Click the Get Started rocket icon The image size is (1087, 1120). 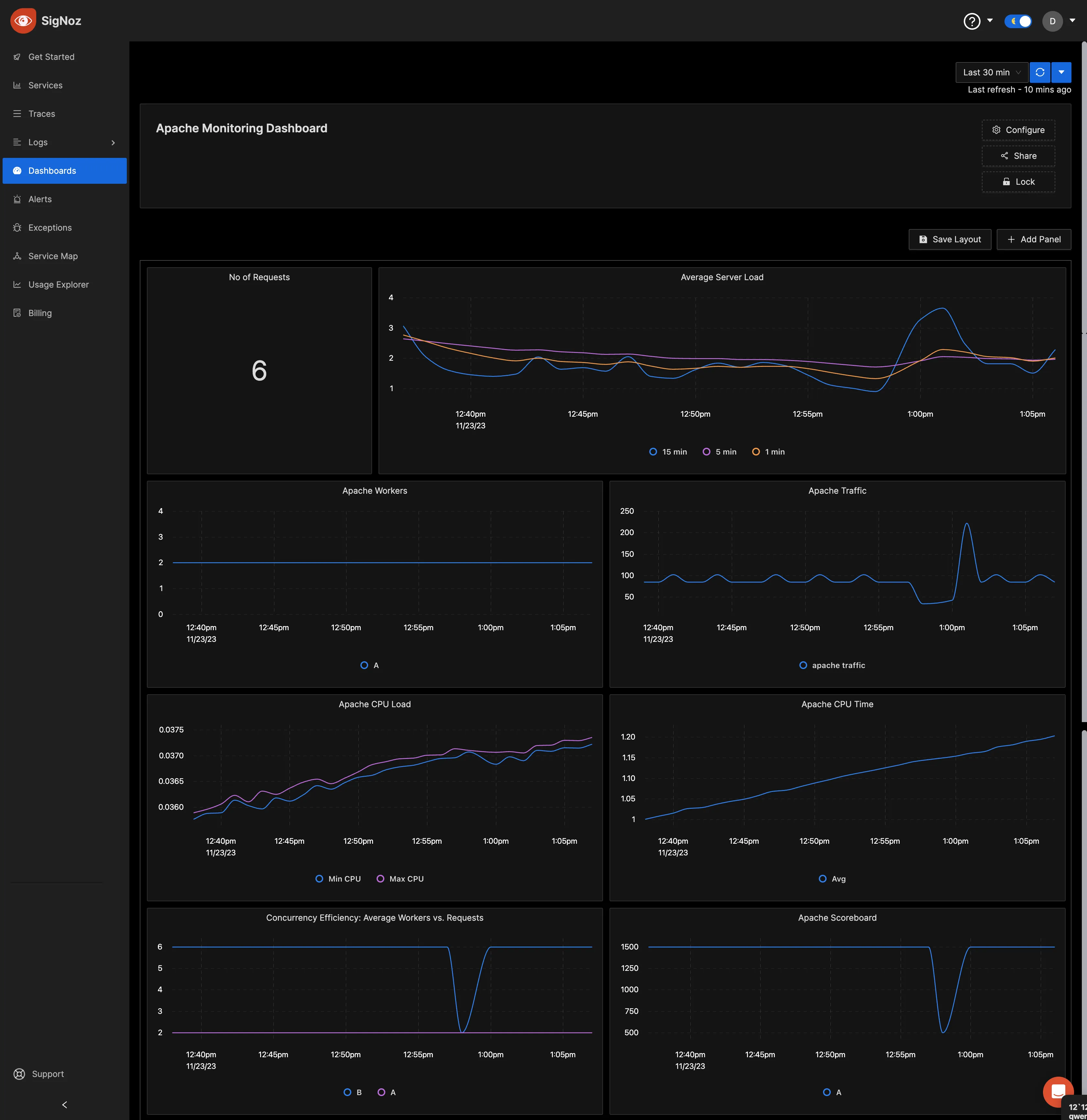click(17, 57)
